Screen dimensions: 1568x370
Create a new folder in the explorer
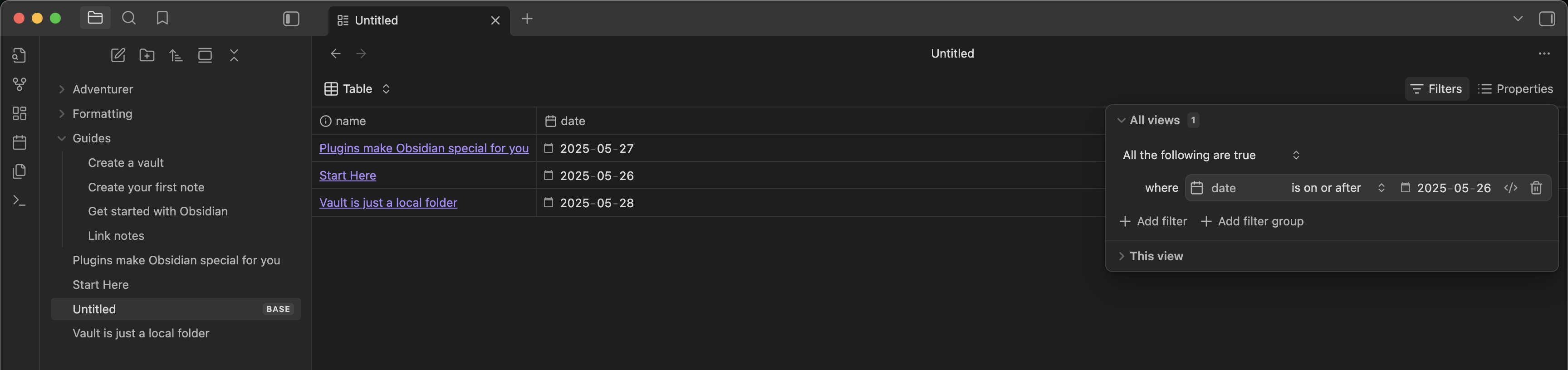(147, 55)
